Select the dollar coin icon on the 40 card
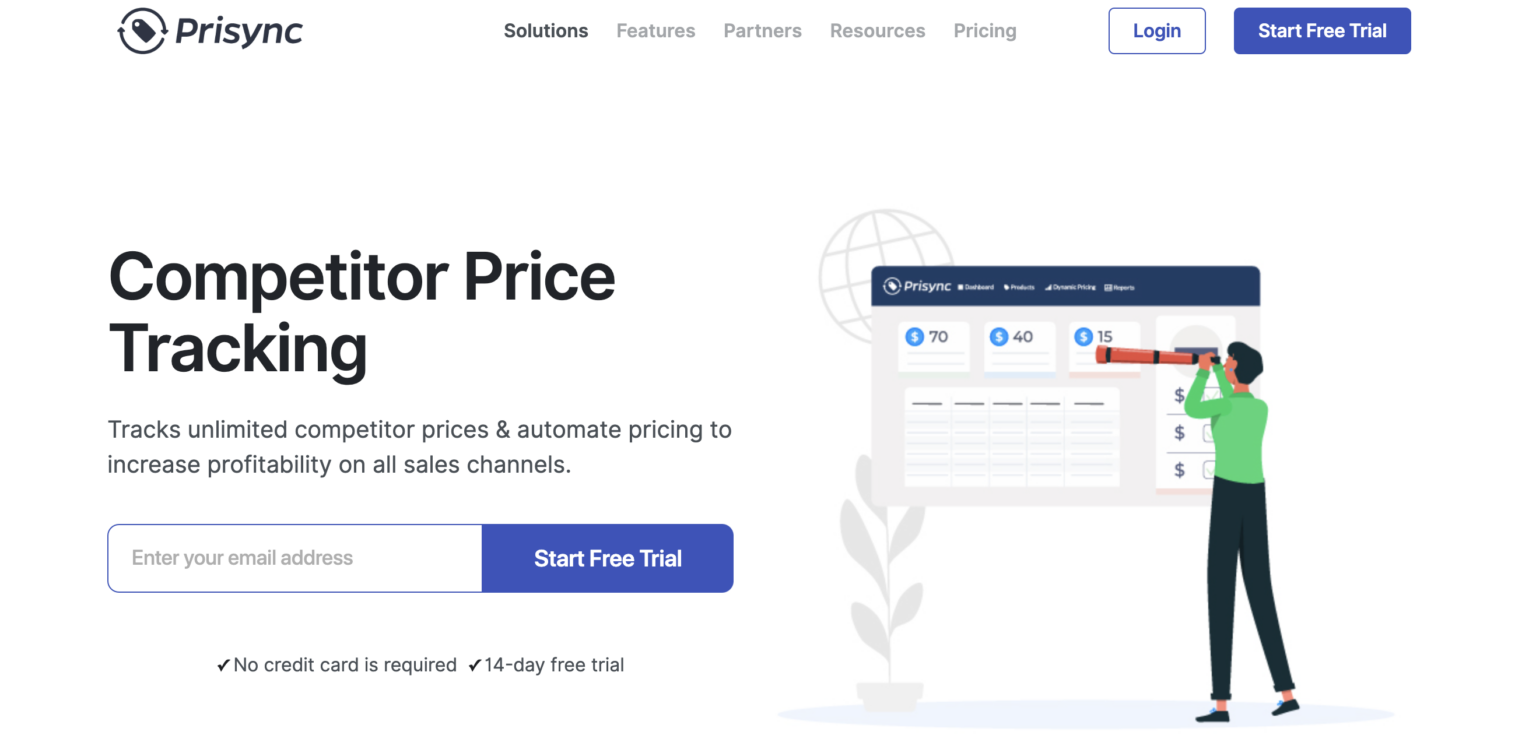 (x=999, y=336)
